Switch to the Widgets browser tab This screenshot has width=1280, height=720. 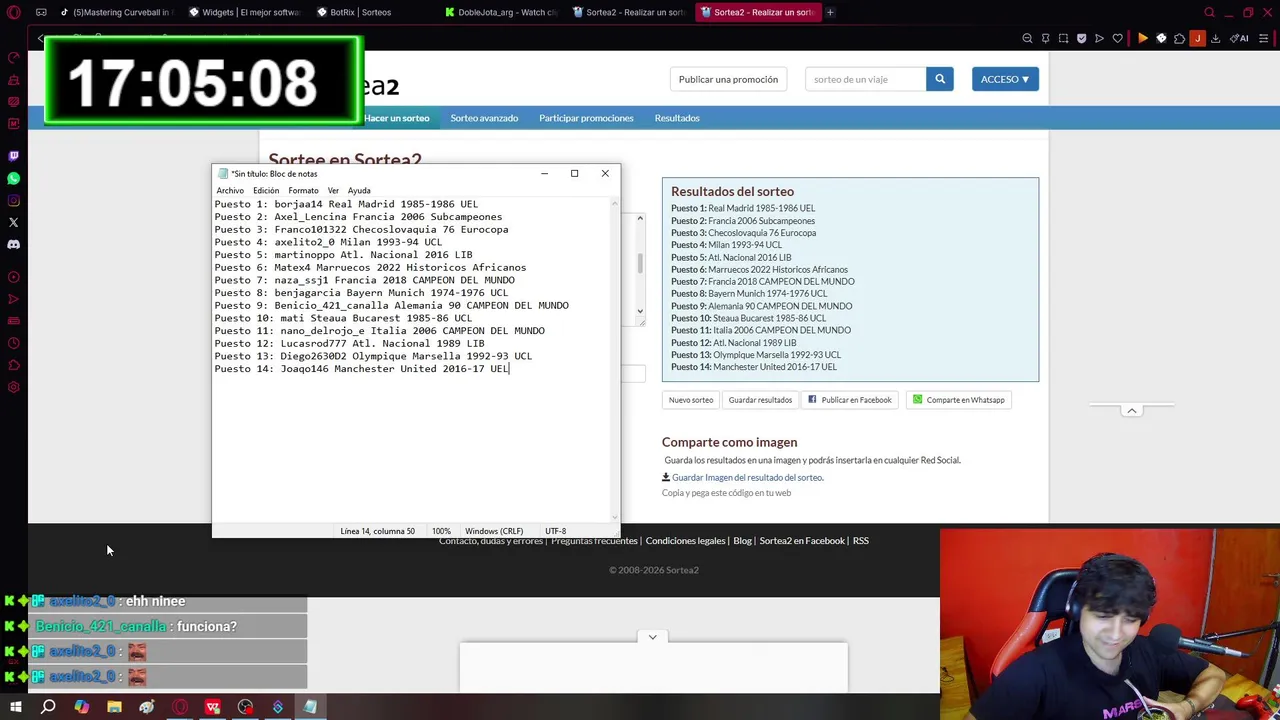coord(245,12)
